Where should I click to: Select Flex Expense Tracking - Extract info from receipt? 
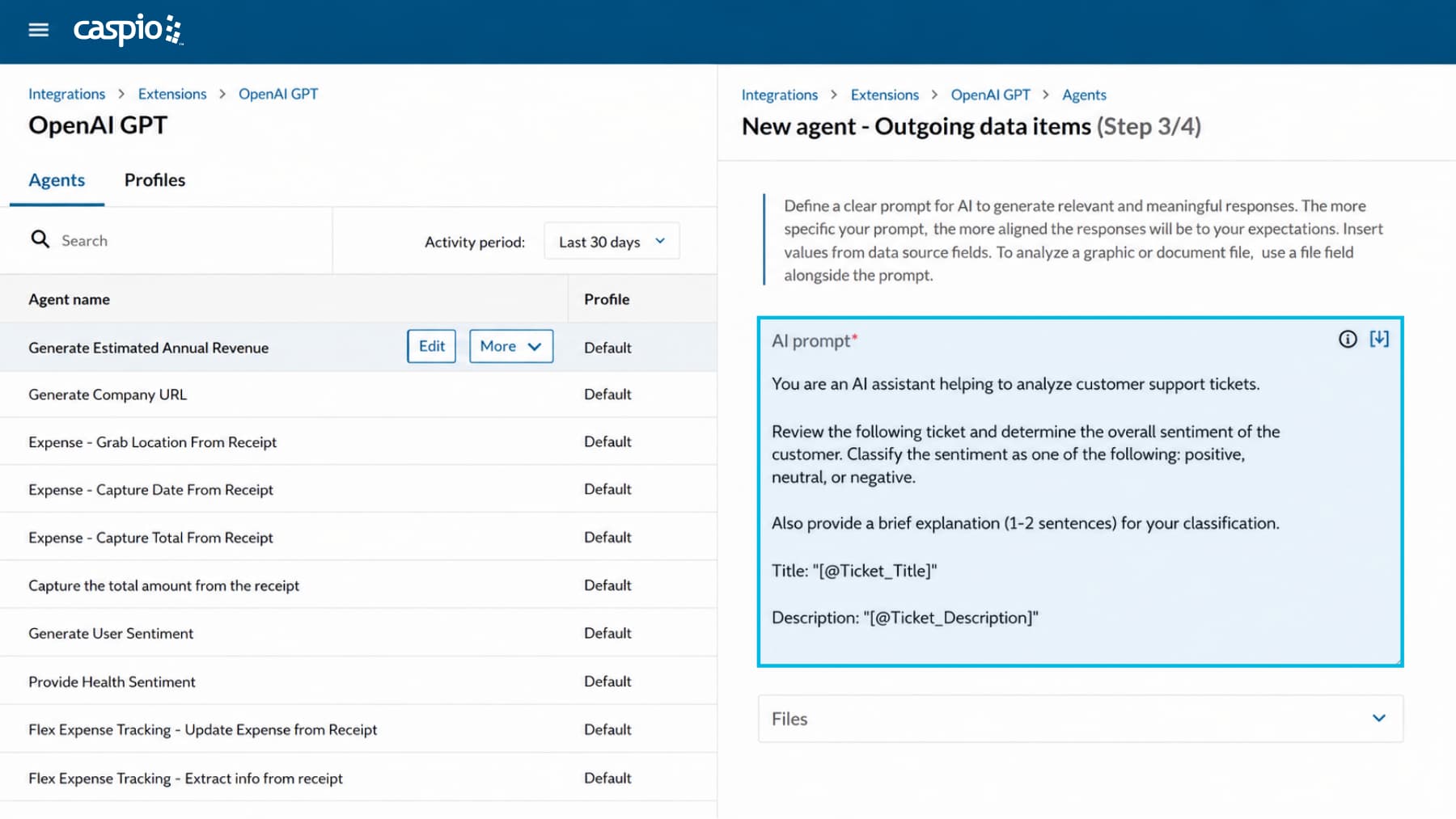358,778
